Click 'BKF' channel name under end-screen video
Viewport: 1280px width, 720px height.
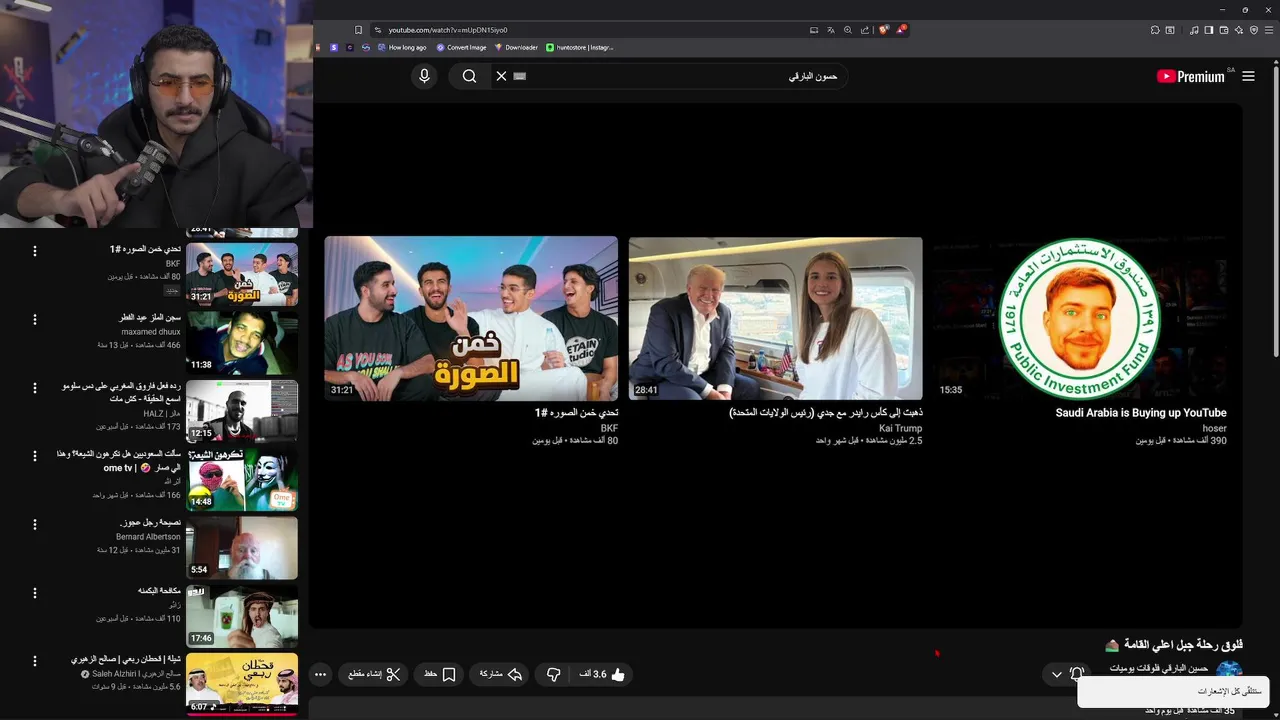(609, 428)
